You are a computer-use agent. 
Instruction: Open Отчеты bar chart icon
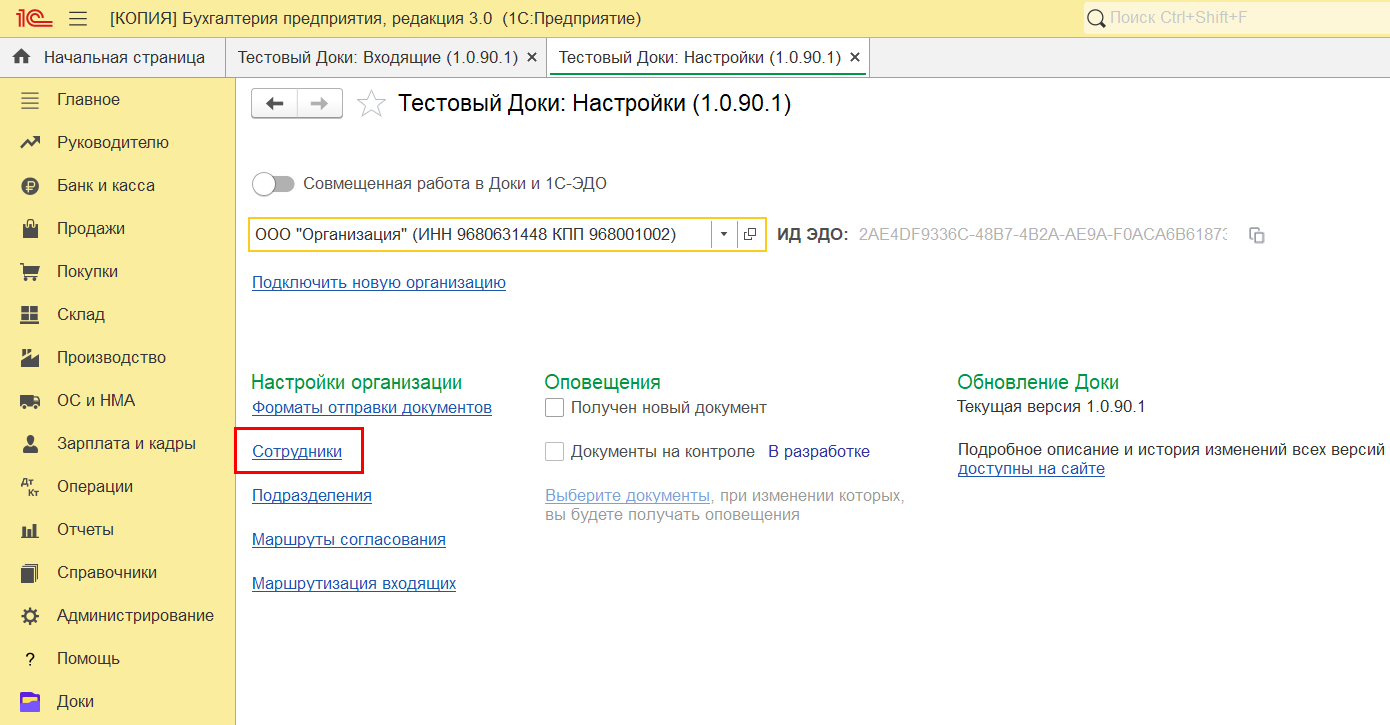tap(30, 530)
